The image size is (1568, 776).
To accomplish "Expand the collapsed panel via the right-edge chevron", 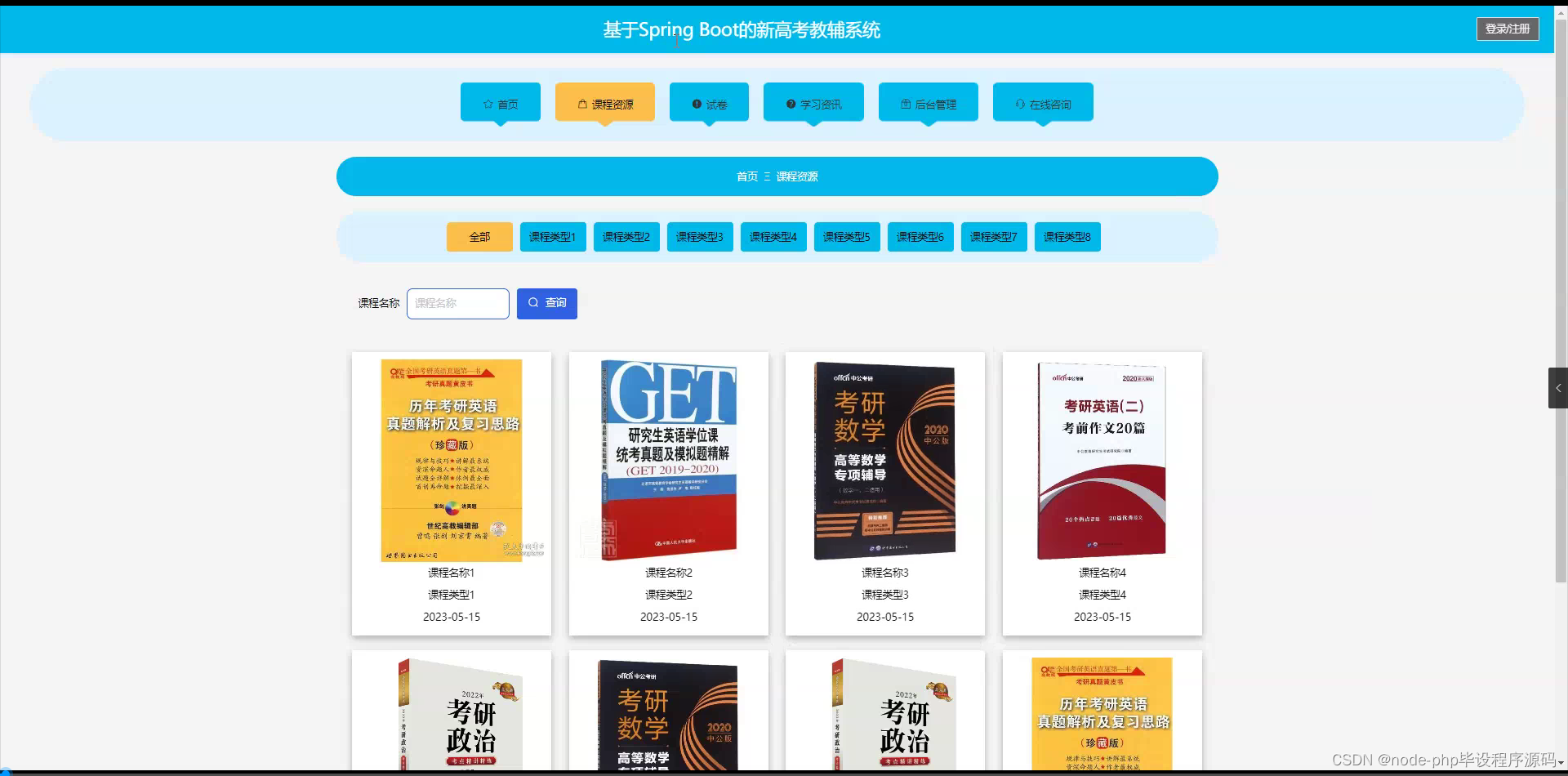I will 1558,388.
